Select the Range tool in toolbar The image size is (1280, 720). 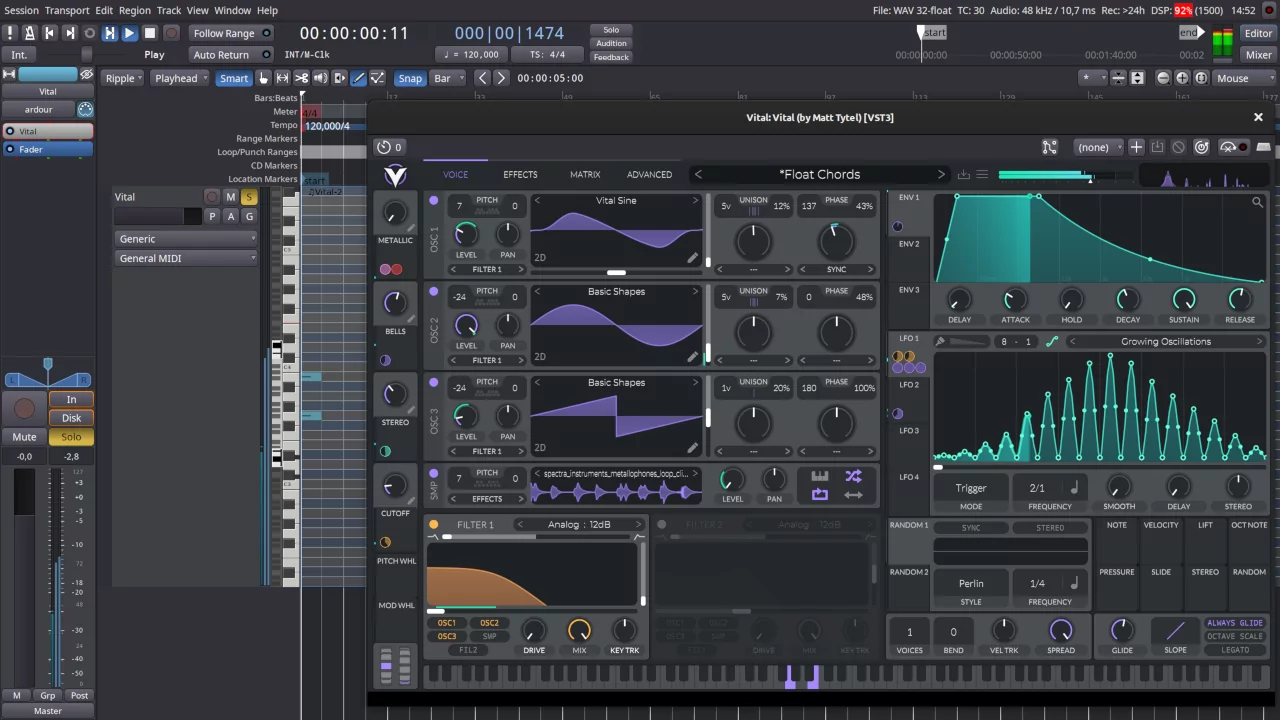(x=282, y=78)
